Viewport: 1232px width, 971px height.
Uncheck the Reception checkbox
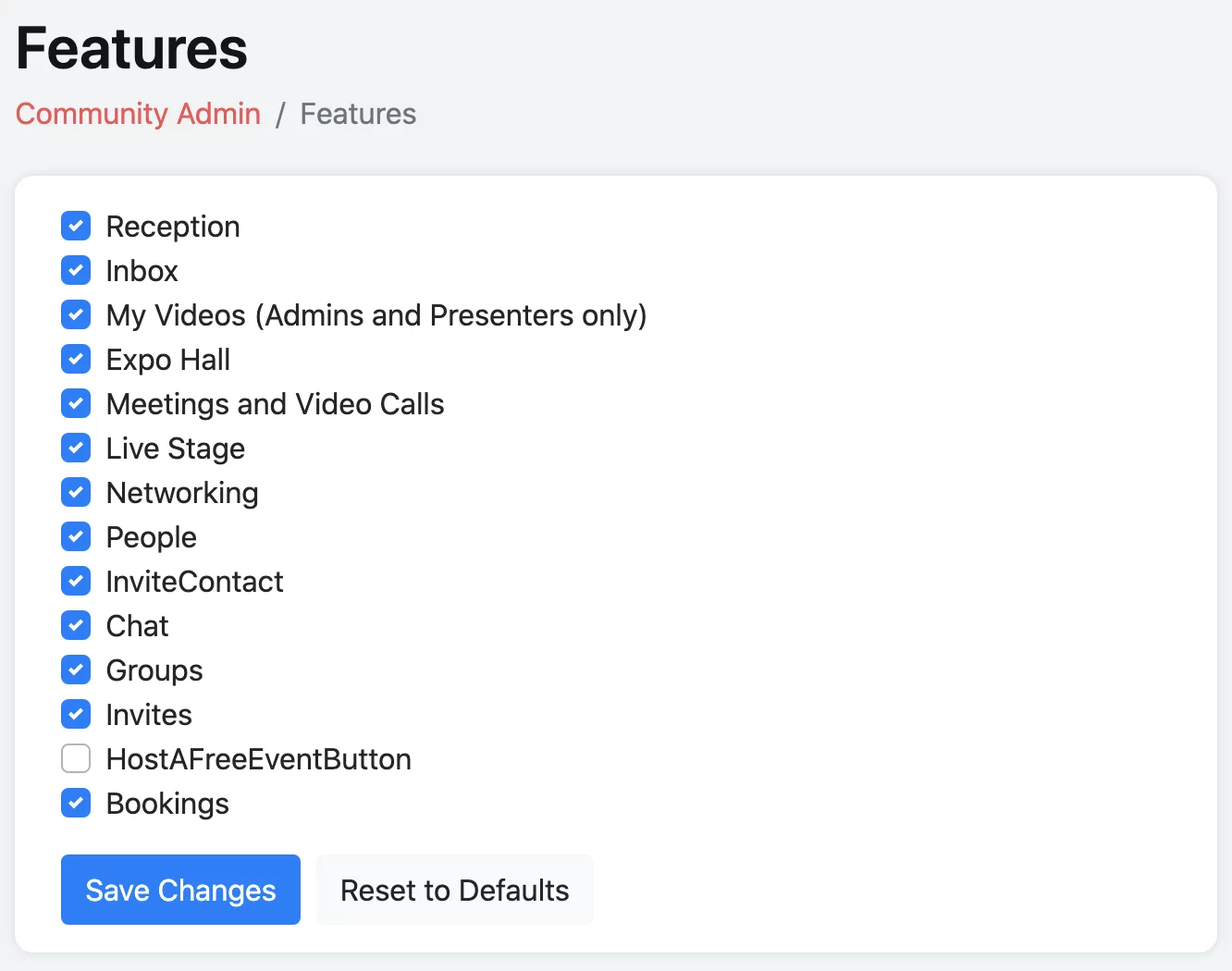76,226
